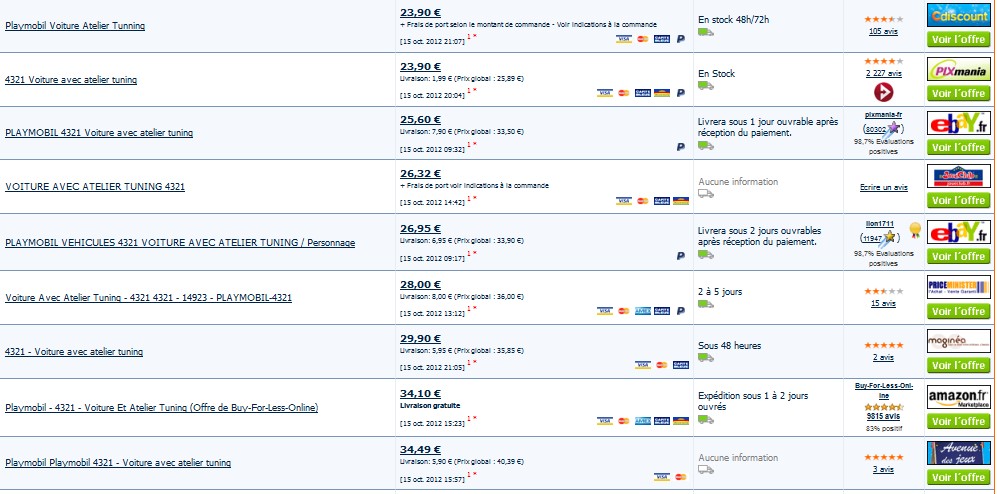This screenshot has height=494, width=997.
Task: Click the eBay logo in the 26,95 € row
Action: tap(958, 232)
